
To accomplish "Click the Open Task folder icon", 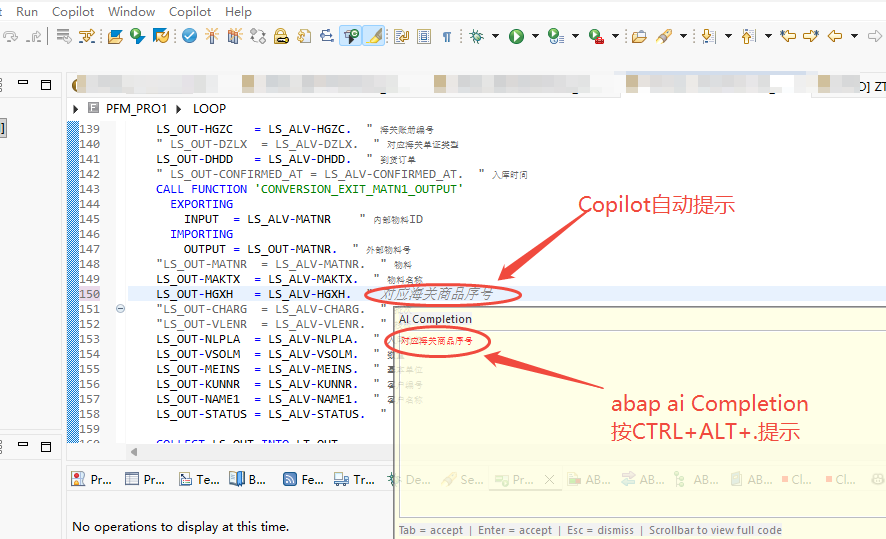I will click(x=640, y=37).
